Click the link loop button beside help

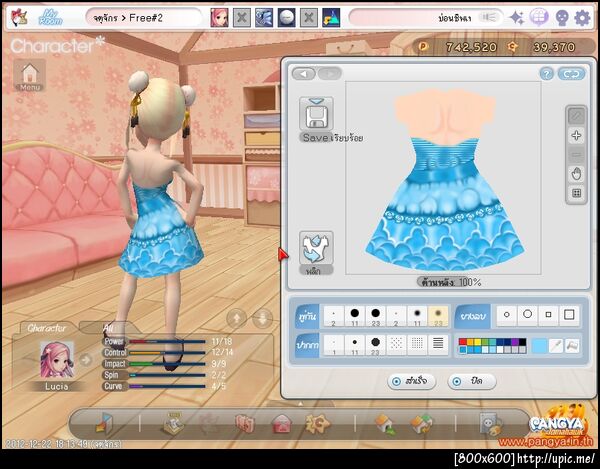click(x=571, y=74)
